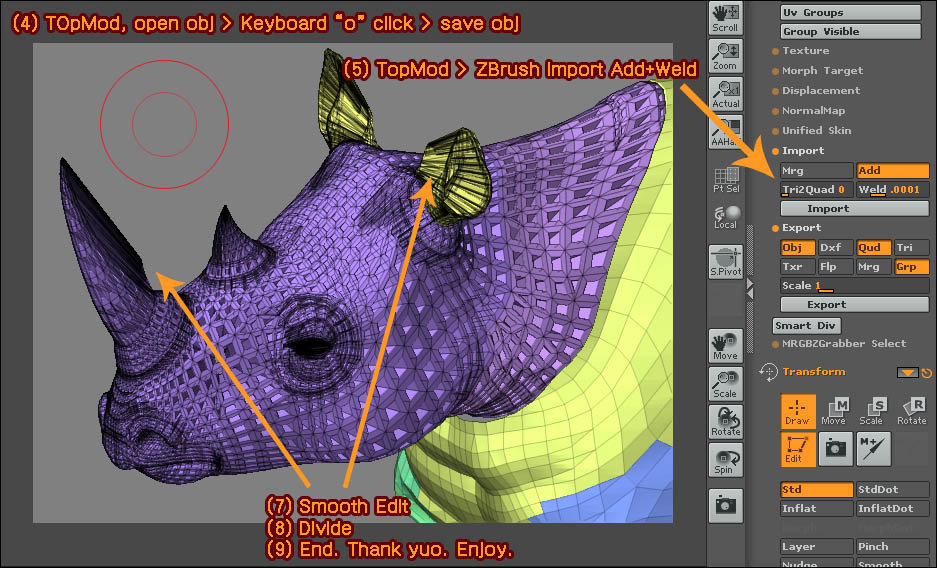Click the Group Visible button
This screenshot has height=568, width=937.
click(850, 32)
